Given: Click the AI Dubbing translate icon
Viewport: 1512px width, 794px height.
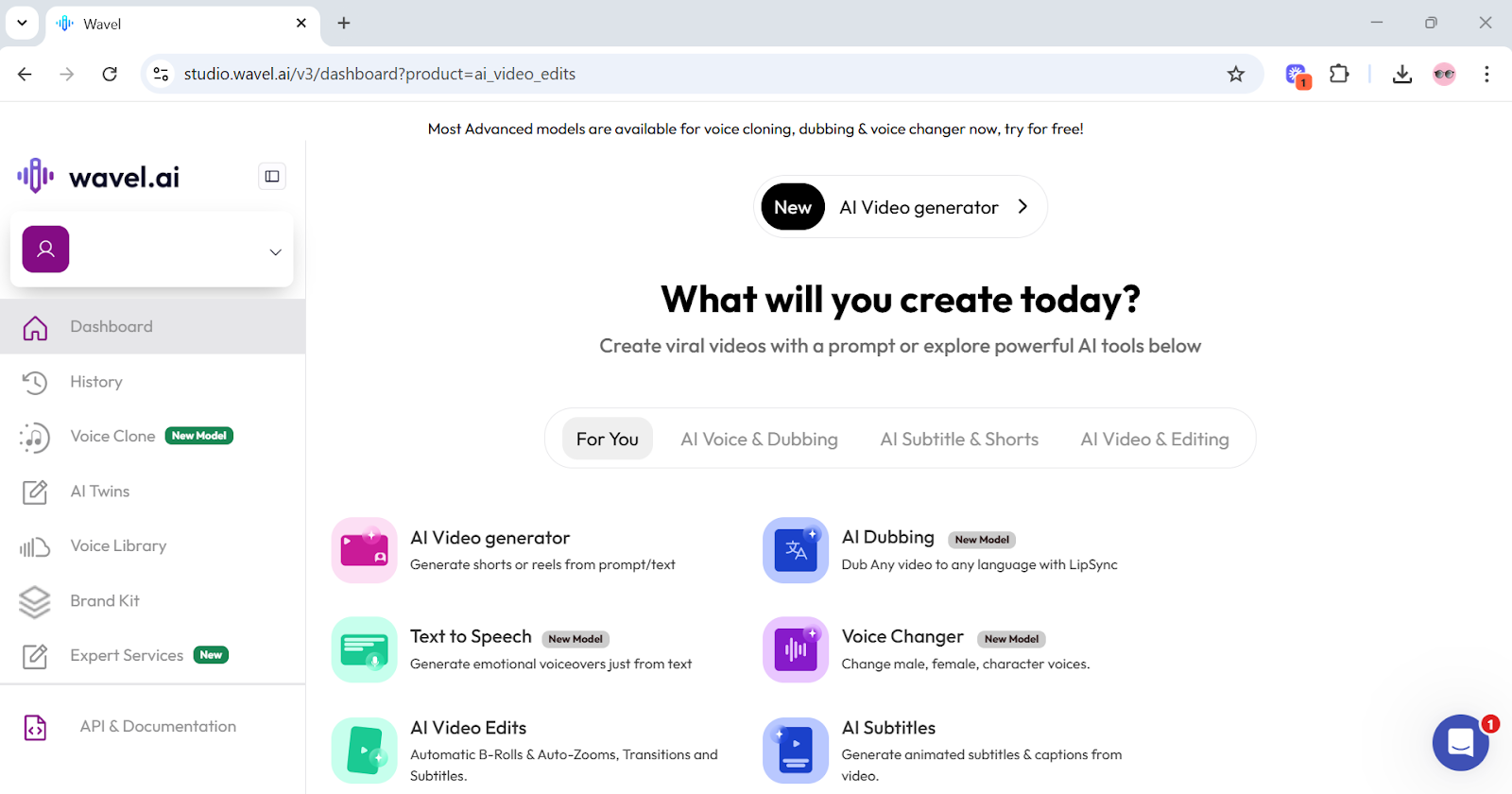Looking at the screenshot, I should pyautogui.click(x=796, y=550).
